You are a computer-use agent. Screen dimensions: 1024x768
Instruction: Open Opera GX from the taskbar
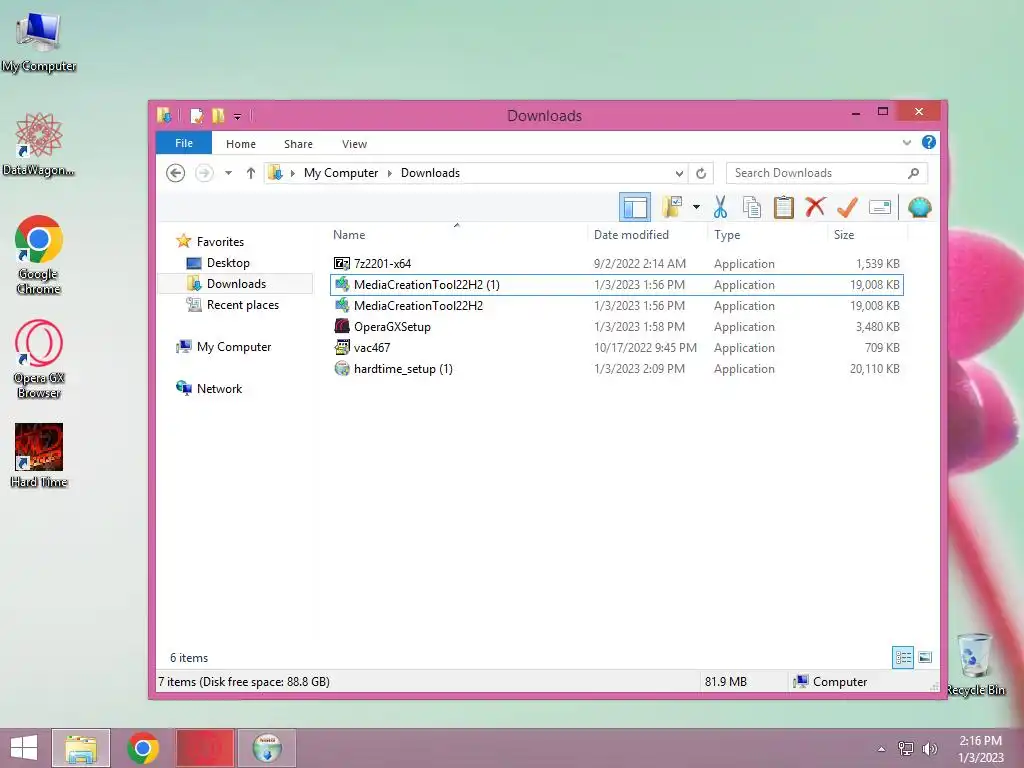204,748
